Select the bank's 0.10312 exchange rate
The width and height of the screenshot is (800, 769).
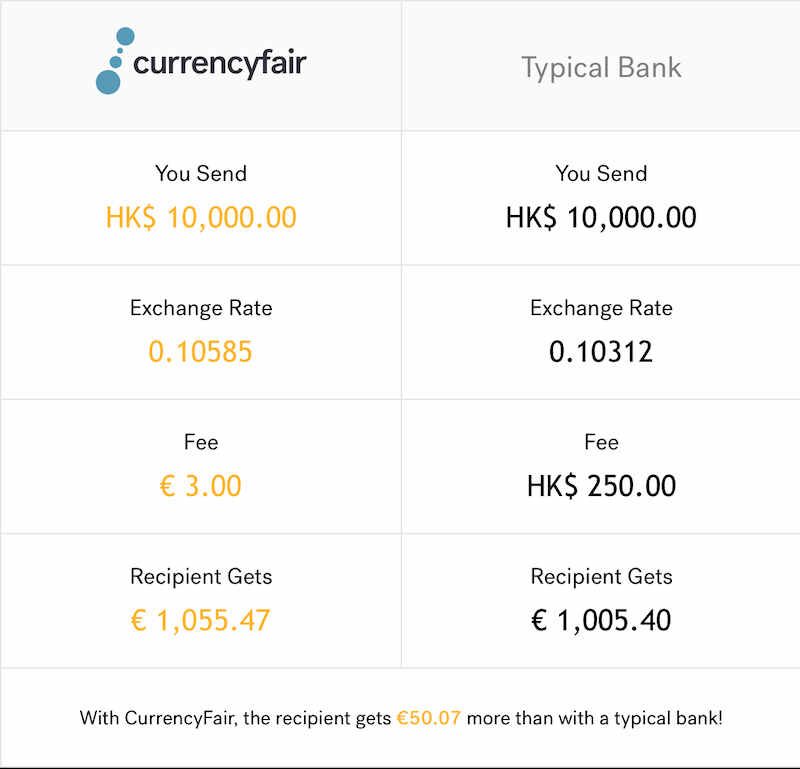coord(601,352)
